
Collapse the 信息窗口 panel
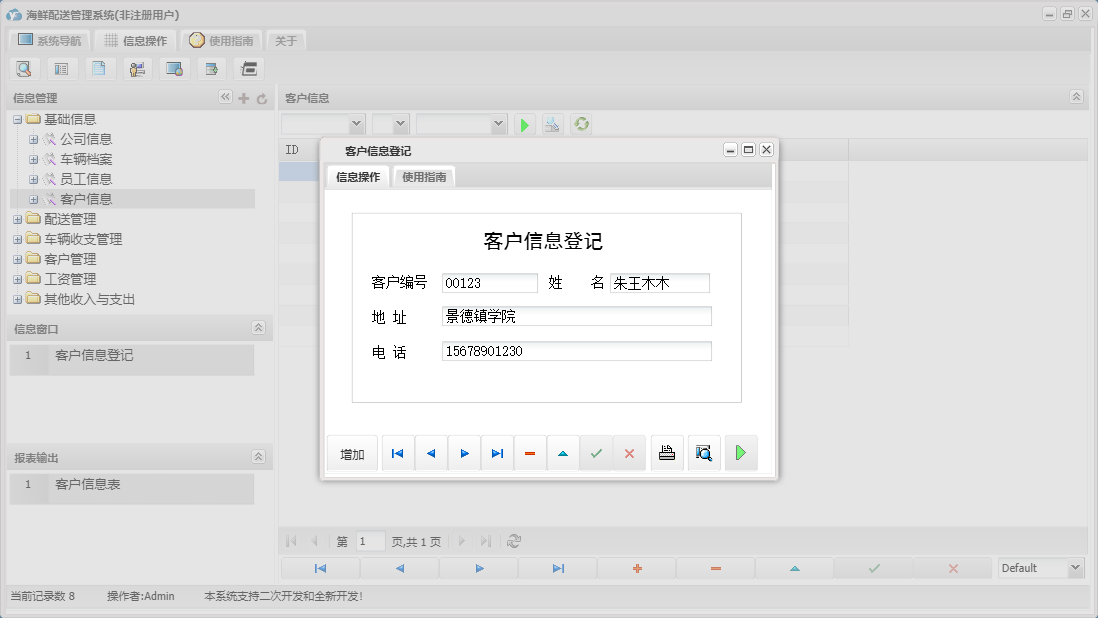(x=258, y=327)
